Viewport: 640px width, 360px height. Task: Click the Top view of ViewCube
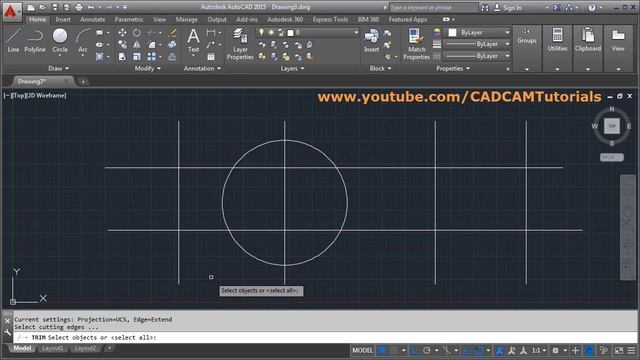(x=611, y=126)
